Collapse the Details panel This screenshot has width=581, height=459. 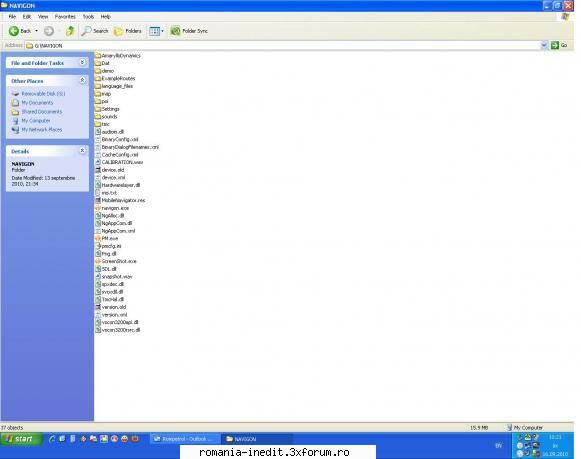pos(82,150)
